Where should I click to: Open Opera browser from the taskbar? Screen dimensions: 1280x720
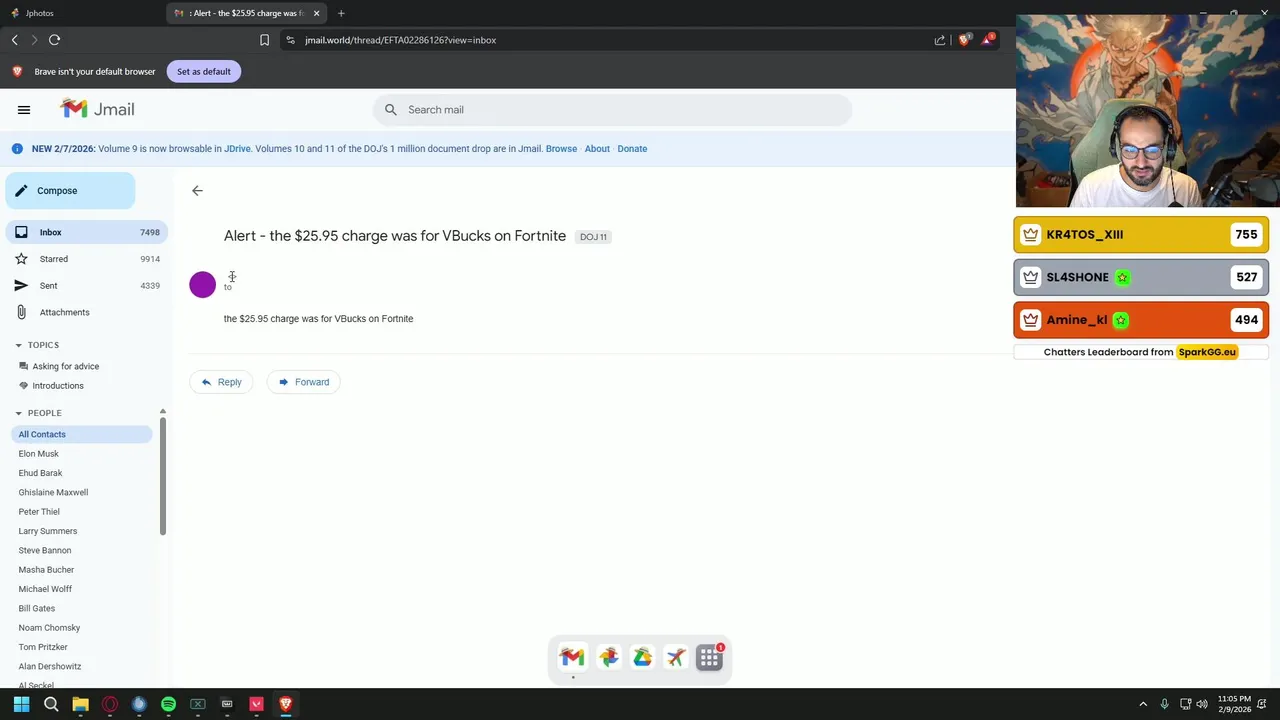coord(110,704)
